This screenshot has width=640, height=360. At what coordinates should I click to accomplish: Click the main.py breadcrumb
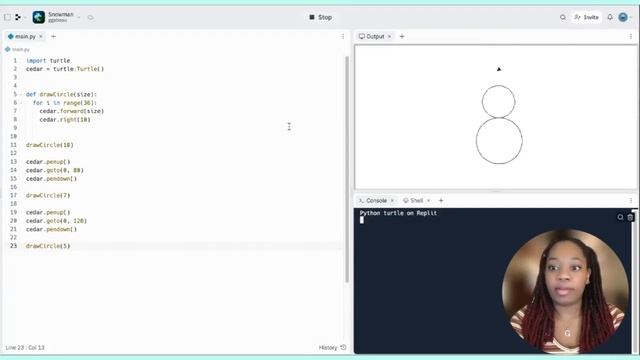pyautogui.click(x=17, y=49)
